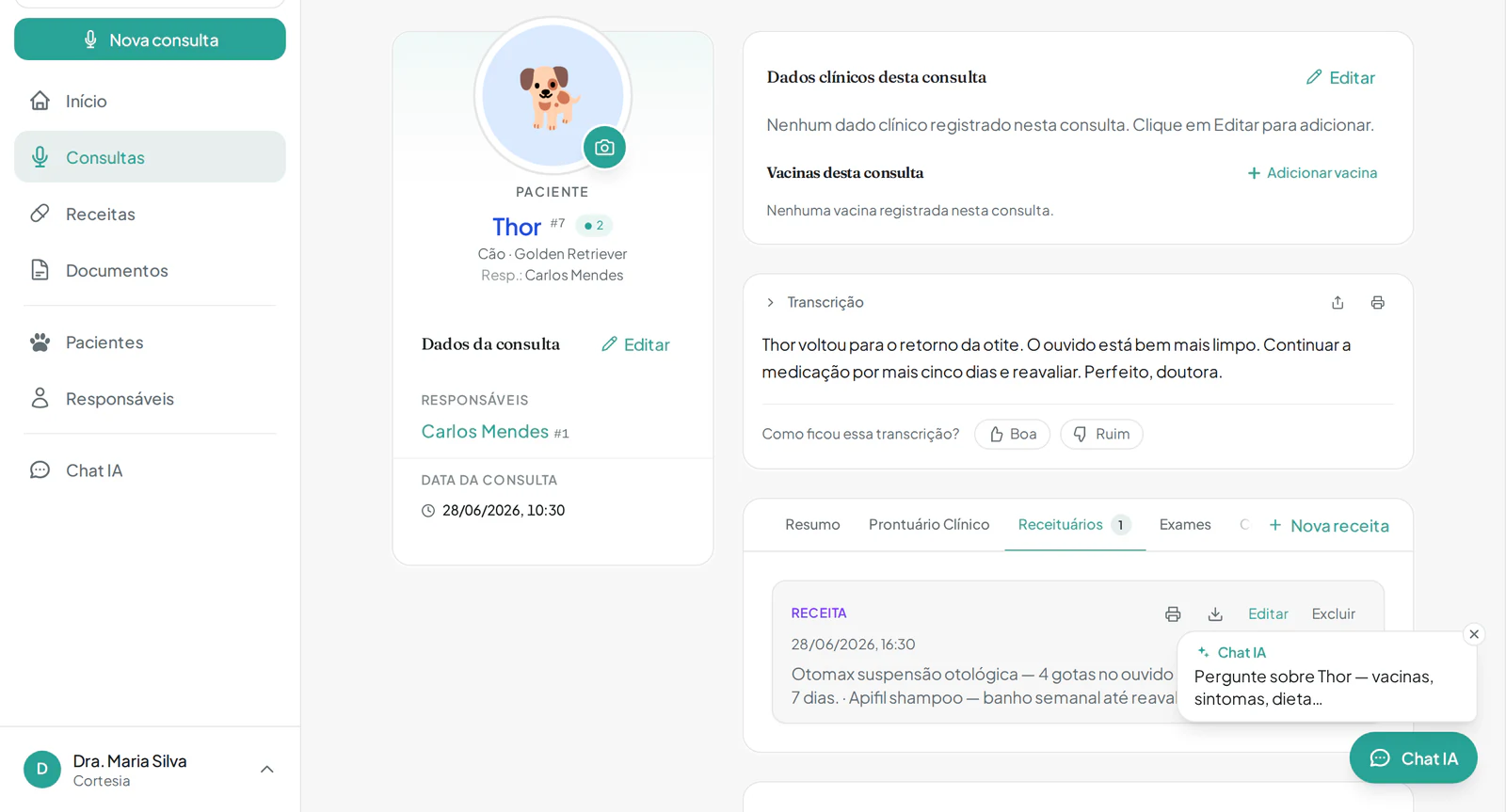Switch to the Exames tab
Image resolution: width=1506 pixels, height=812 pixels.
[1185, 524]
